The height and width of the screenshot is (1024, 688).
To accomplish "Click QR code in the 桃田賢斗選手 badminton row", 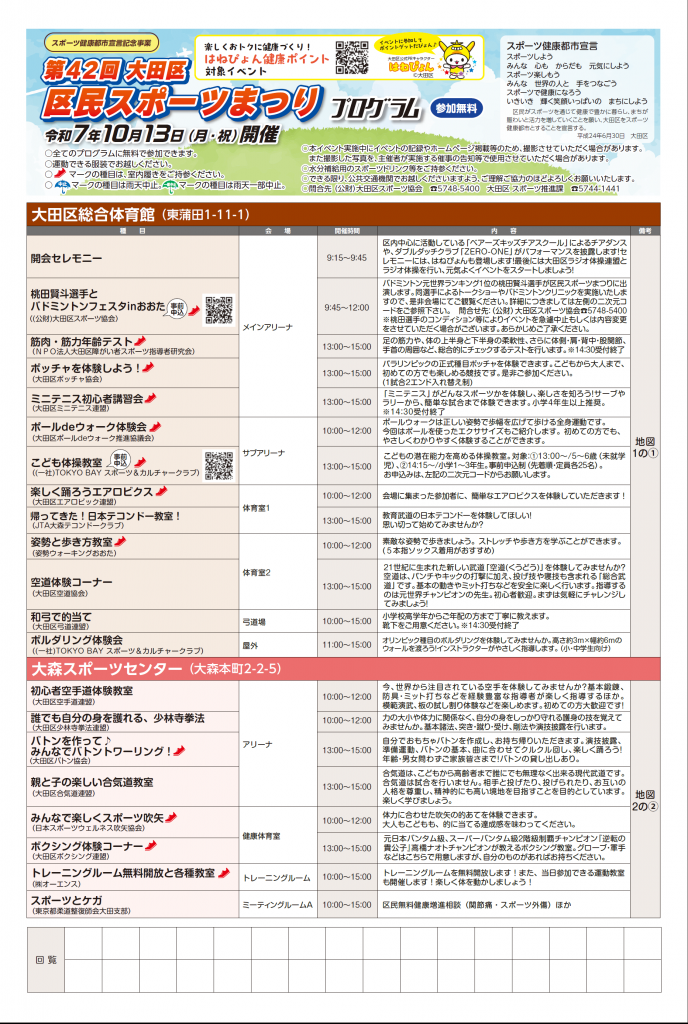I will click(x=219, y=310).
